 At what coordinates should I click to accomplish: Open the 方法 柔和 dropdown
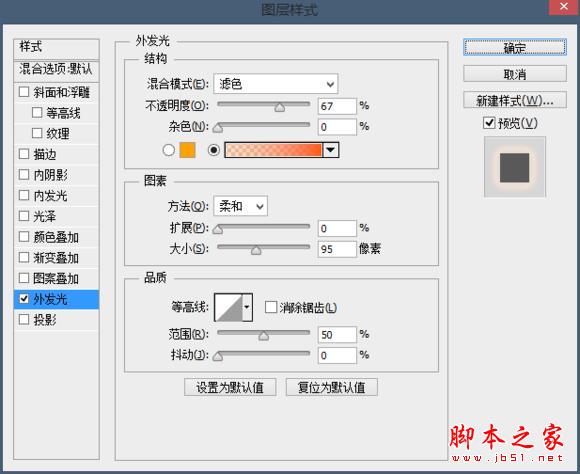(x=240, y=206)
